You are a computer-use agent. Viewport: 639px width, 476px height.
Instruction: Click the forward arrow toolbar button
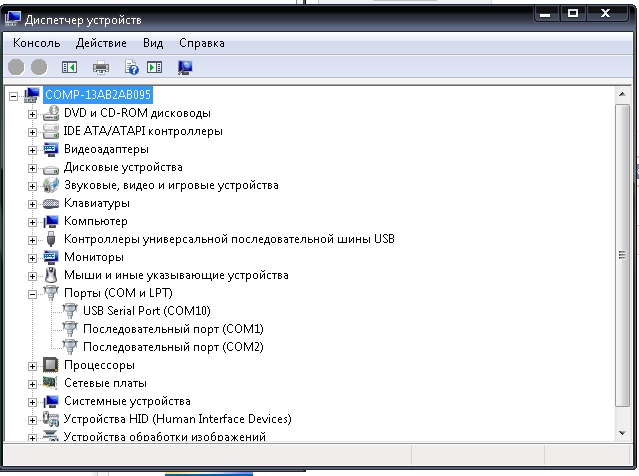tap(39, 67)
